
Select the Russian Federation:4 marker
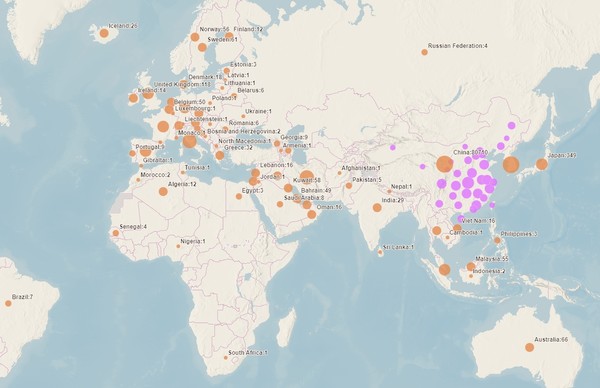pos(424,52)
